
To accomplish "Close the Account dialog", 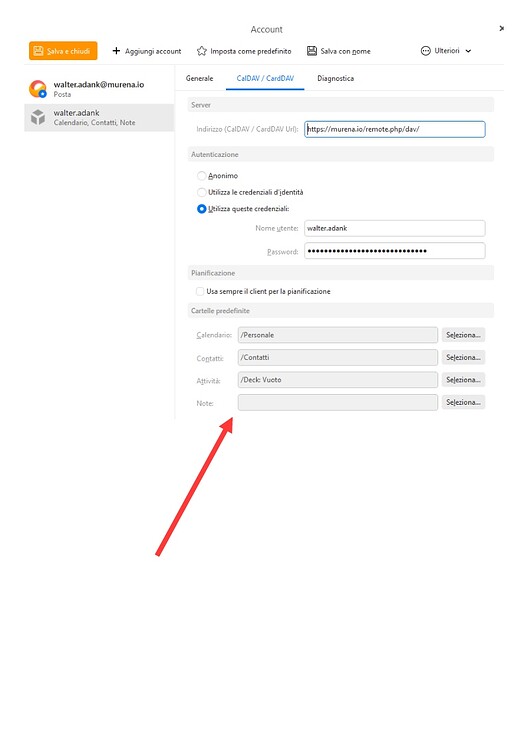I will pyautogui.click(x=501, y=29).
